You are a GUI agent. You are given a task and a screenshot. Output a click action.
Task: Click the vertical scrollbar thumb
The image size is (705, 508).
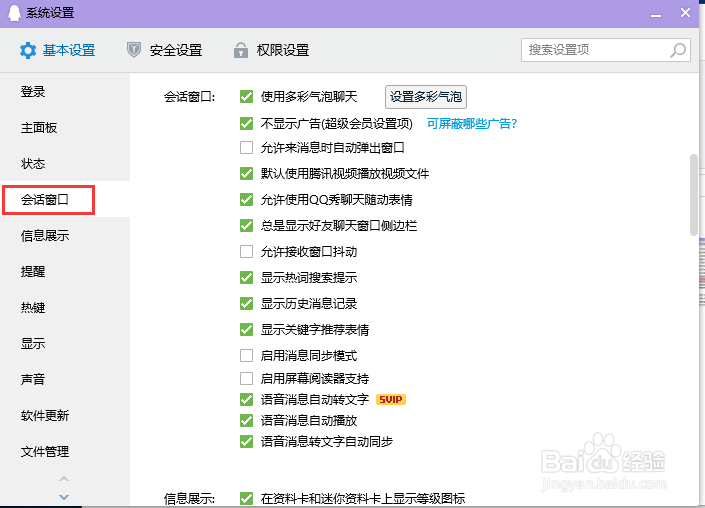pyautogui.click(x=694, y=195)
